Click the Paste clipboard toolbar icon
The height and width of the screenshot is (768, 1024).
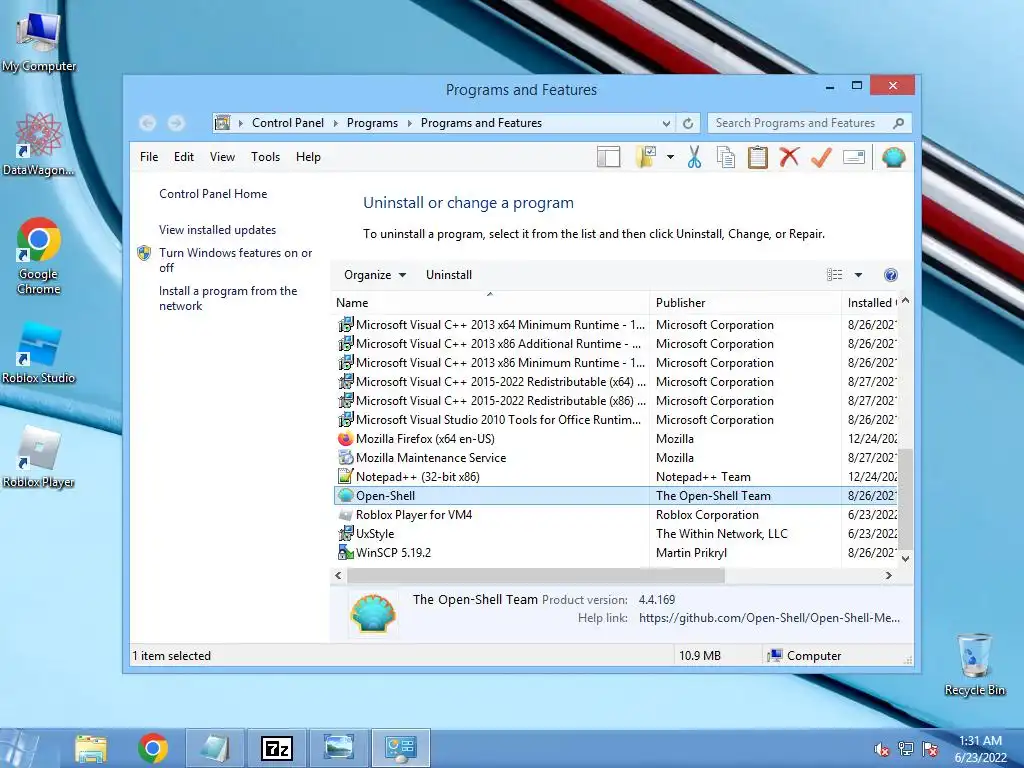(x=758, y=157)
